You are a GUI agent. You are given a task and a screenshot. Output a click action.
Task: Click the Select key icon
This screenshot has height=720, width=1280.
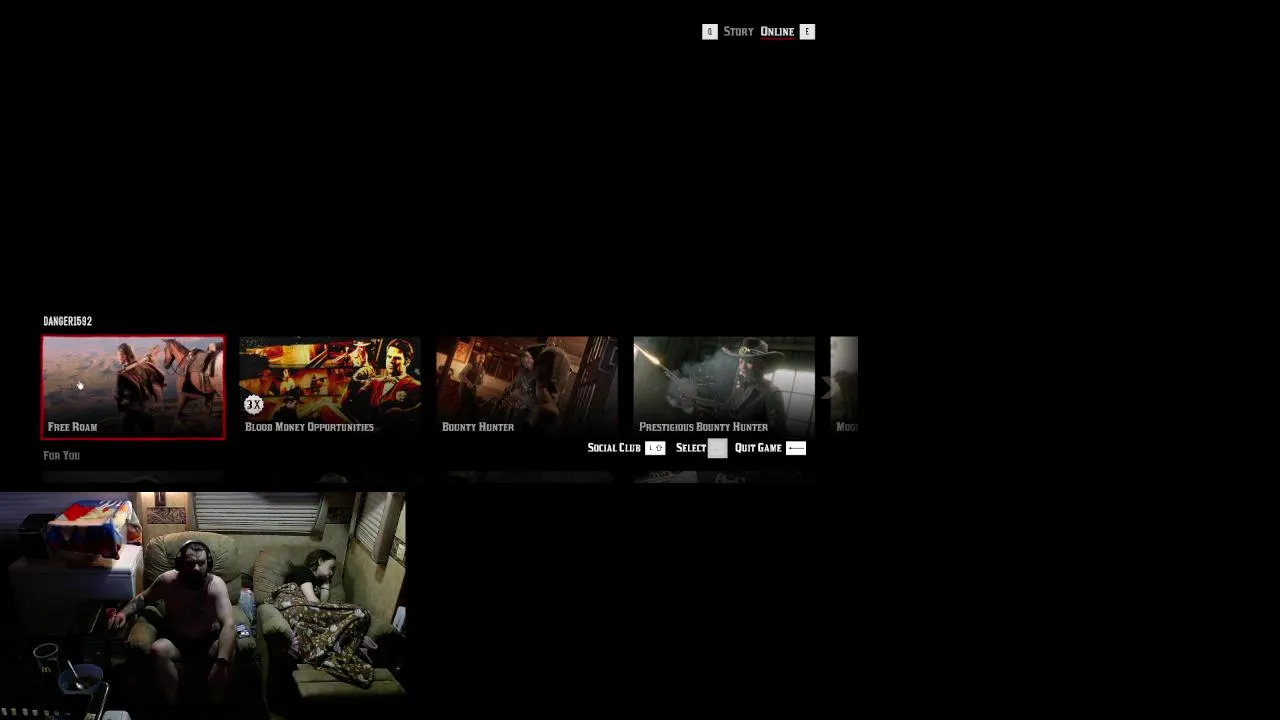click(718, 448)
